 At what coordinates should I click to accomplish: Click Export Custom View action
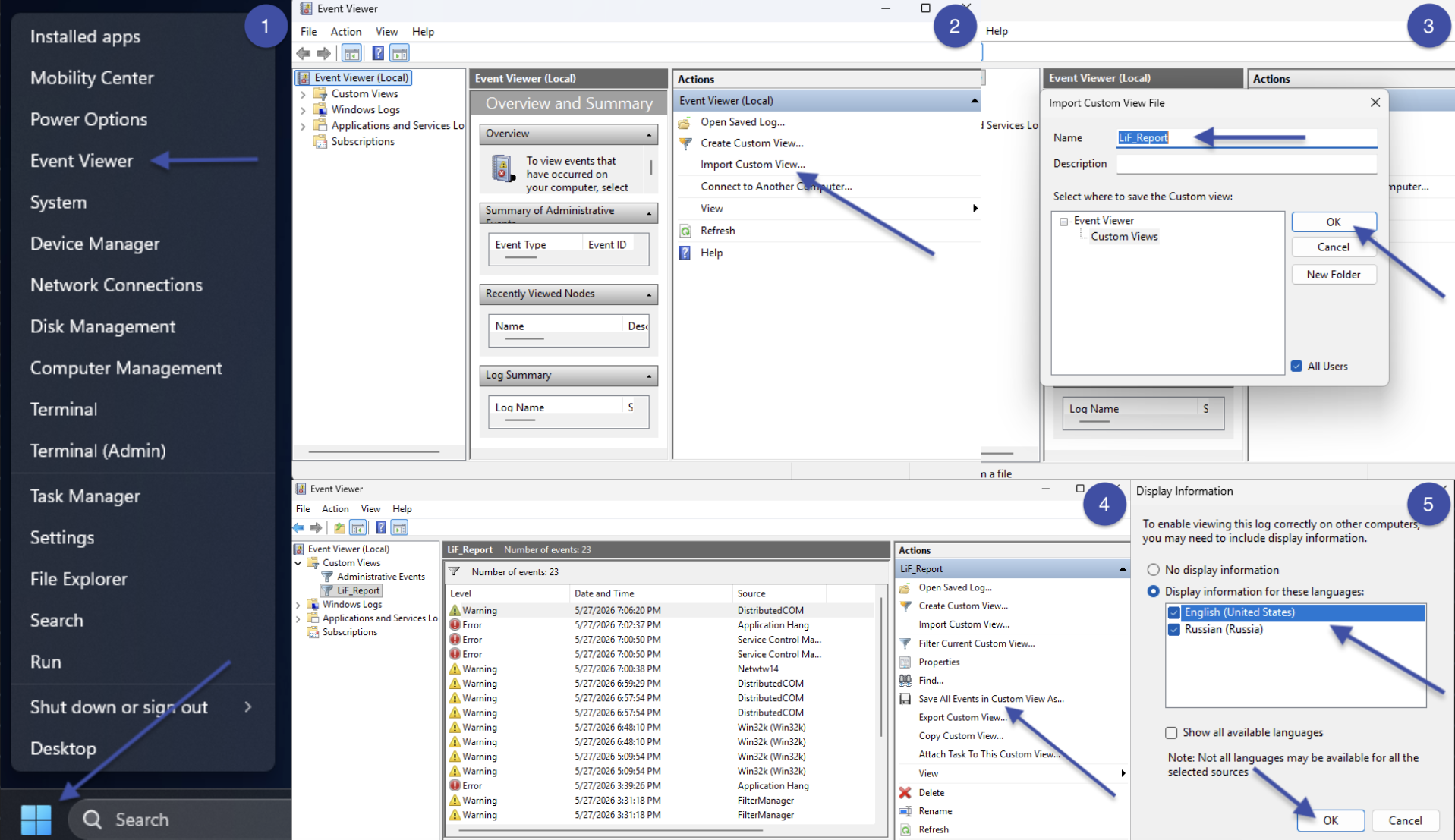tap(962, 717)
